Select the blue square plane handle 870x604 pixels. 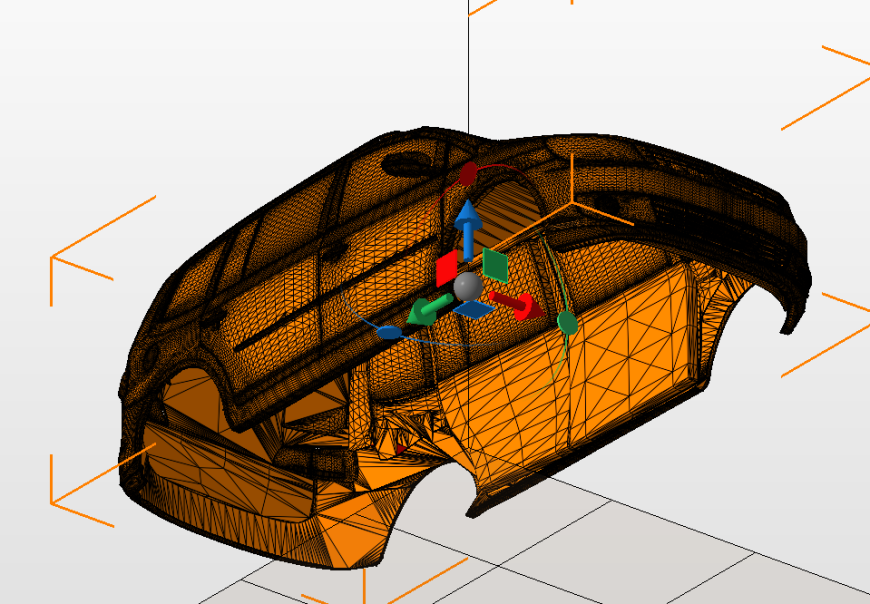(x=474, y=310)
